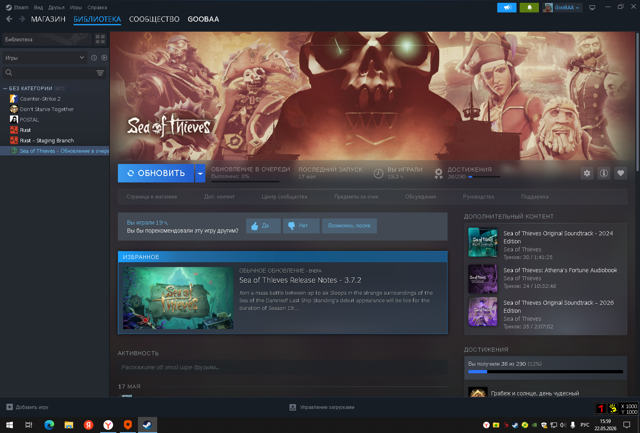Open Soundtrack 2024 Edition thumbnail

482,242
